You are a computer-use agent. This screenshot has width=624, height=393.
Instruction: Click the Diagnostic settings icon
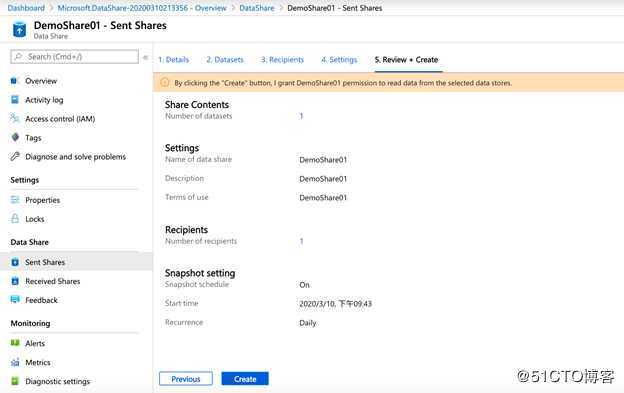pos(15,381)
